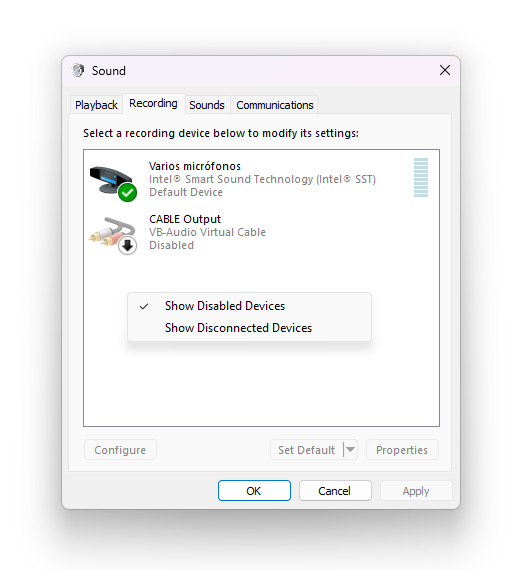Select the Recording tab
521x570 pixels.
click(153, 104)
